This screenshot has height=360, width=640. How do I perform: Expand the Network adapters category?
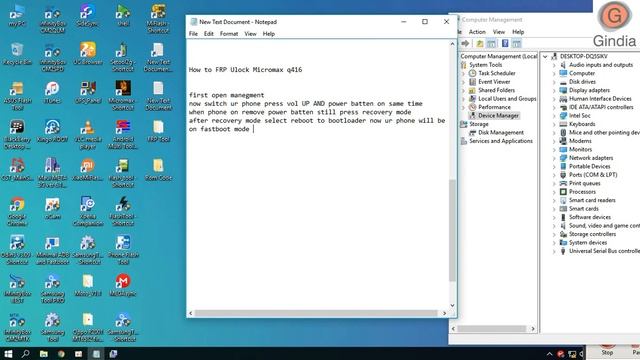(x=554, y=158)
